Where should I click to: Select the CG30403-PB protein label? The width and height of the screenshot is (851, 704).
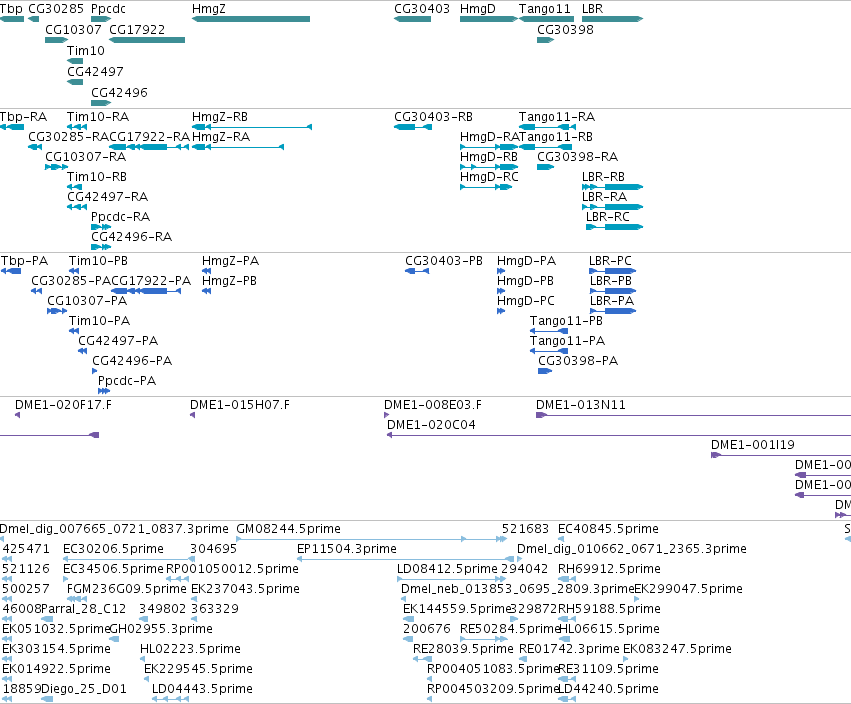click(444, 261)
